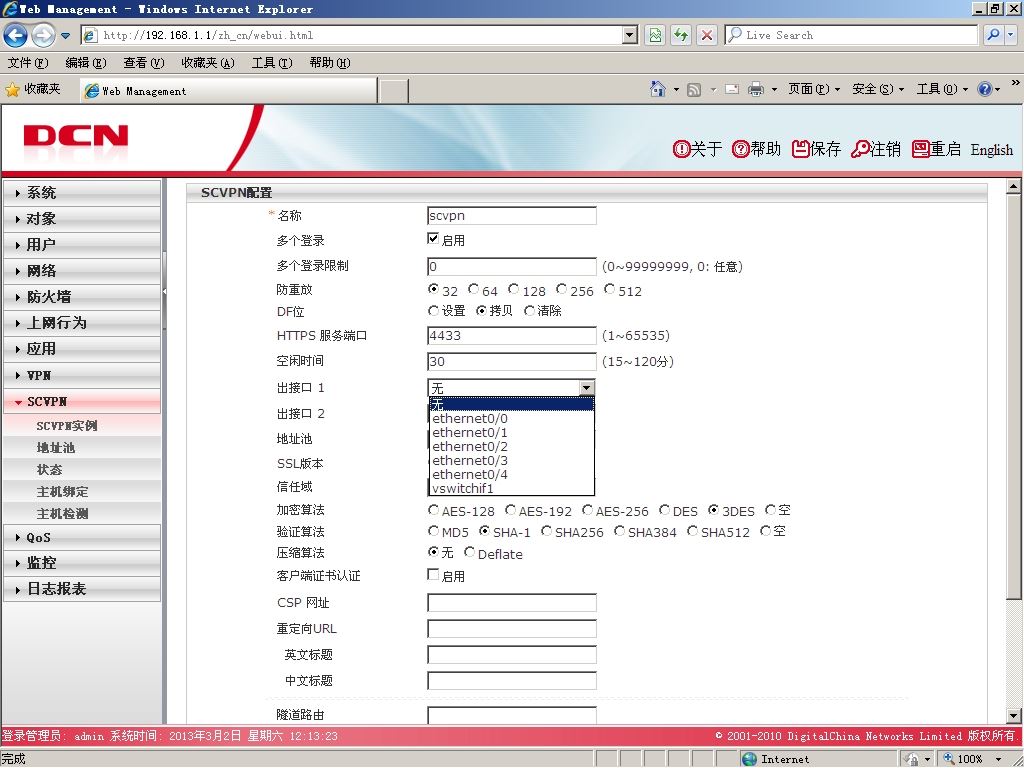Expand the QoS sidebar section
Image resolution: width=1024 pixels, height=768 pixels.
tap(82, 537)
